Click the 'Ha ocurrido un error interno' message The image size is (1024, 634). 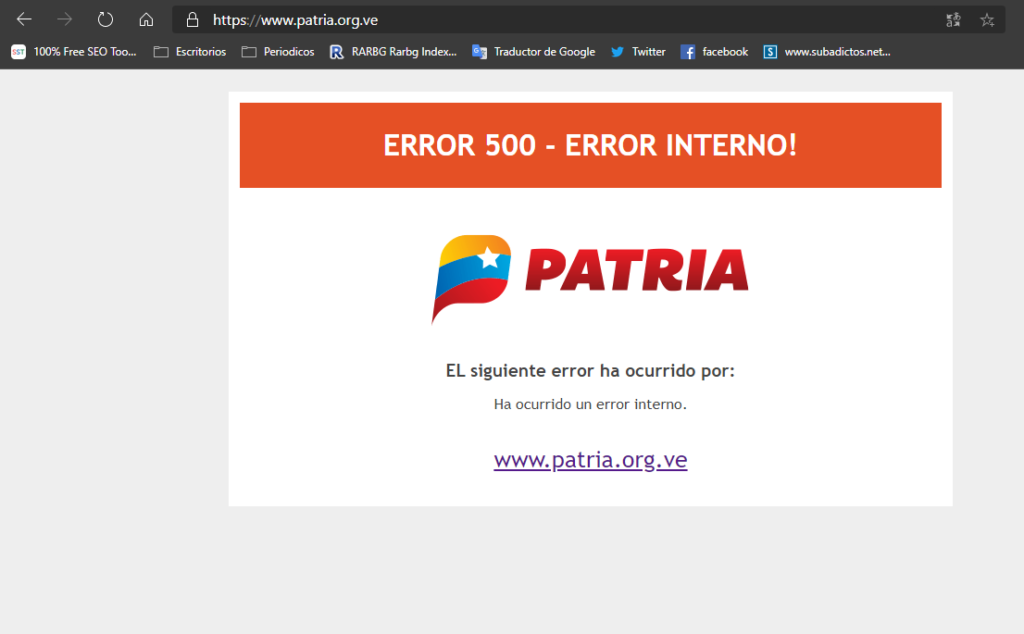point(590,405)
